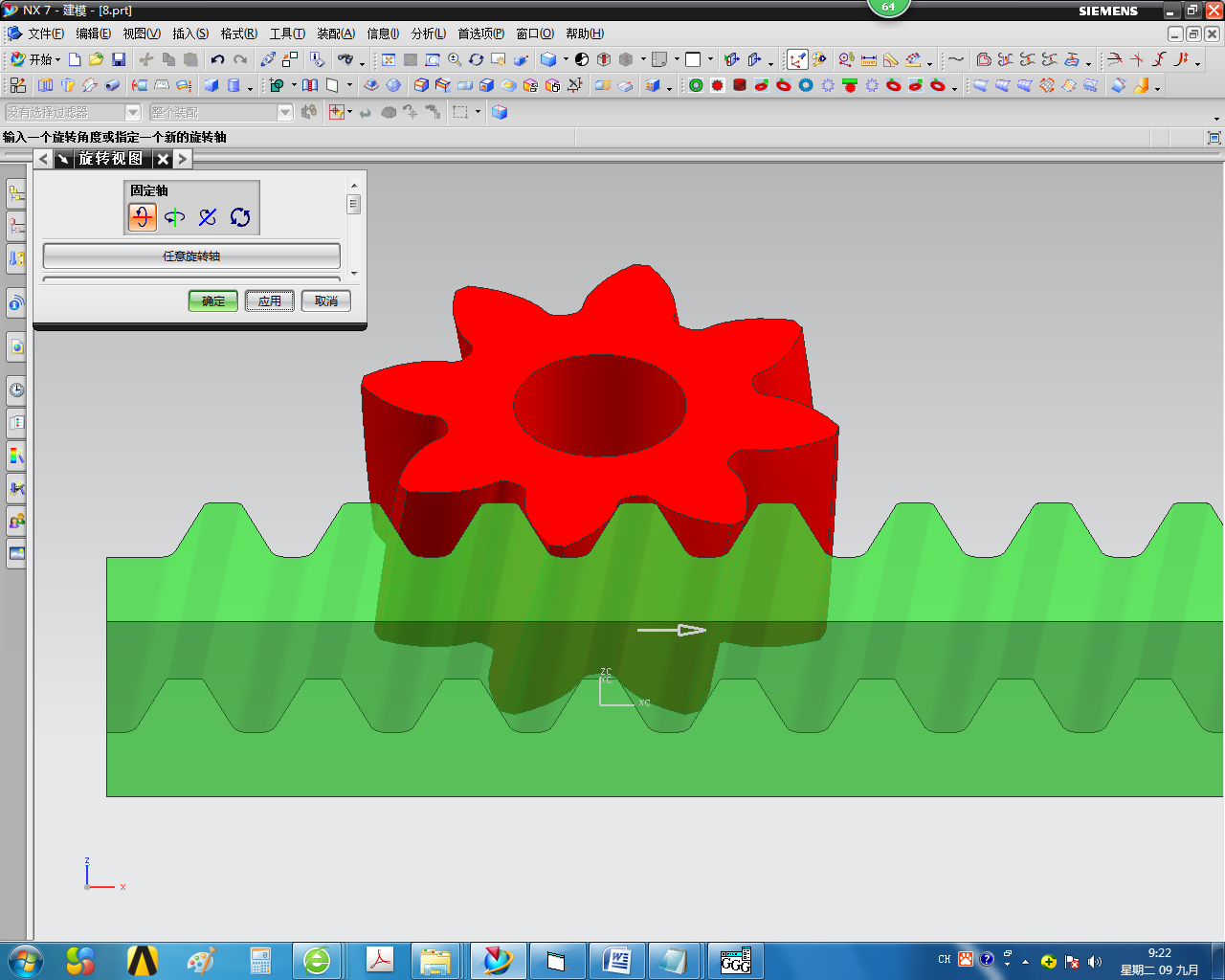Viewport: 1225px width, 980px height.
Task: Expand the boolean unite tool dropdown arrow
Action: (294, 85)
